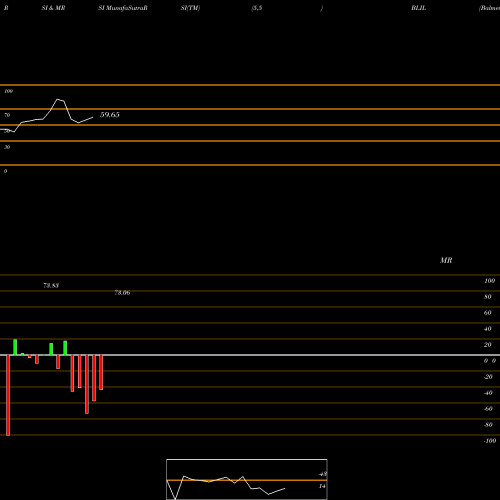
Task: Select the 73.83 value label
Action: [51, 286]
